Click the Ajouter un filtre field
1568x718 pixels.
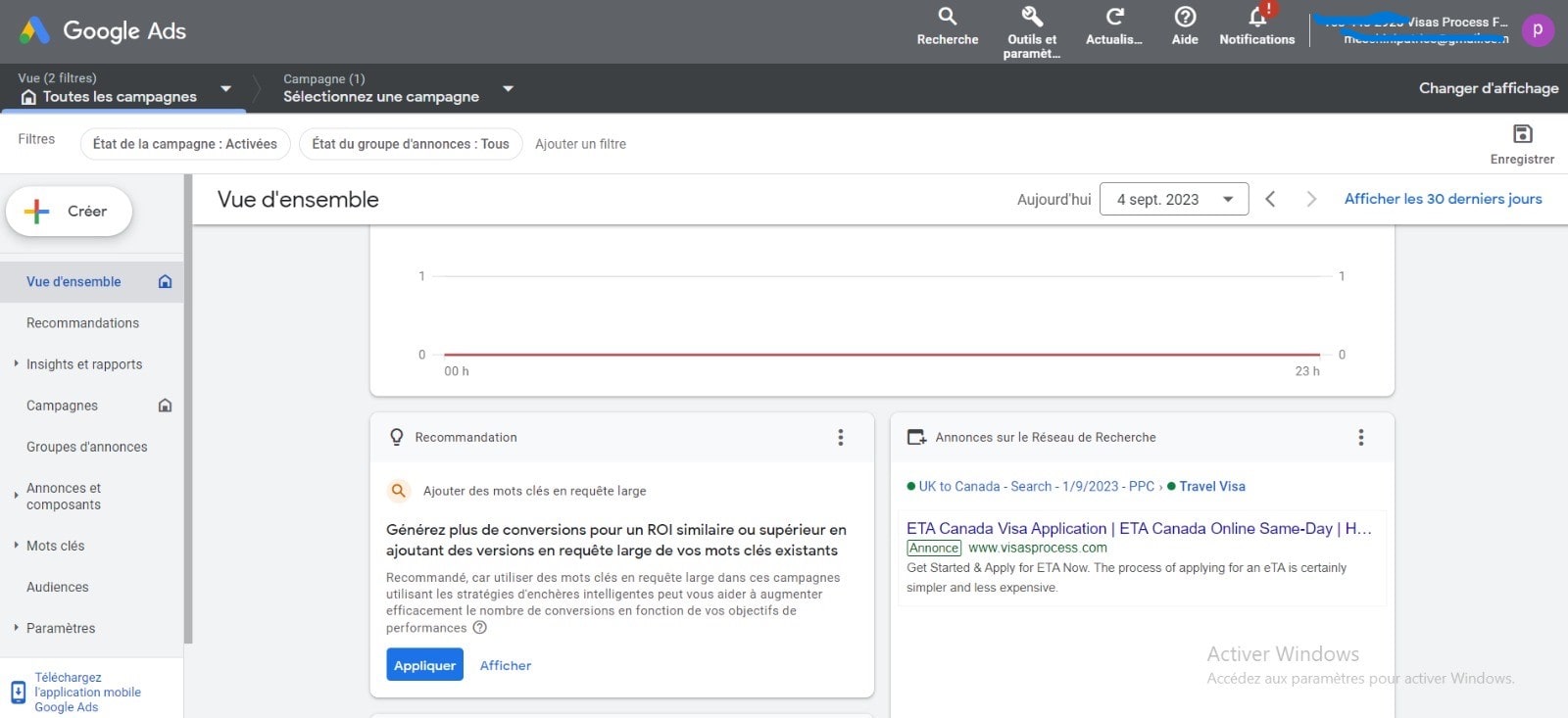click(580, 144)
